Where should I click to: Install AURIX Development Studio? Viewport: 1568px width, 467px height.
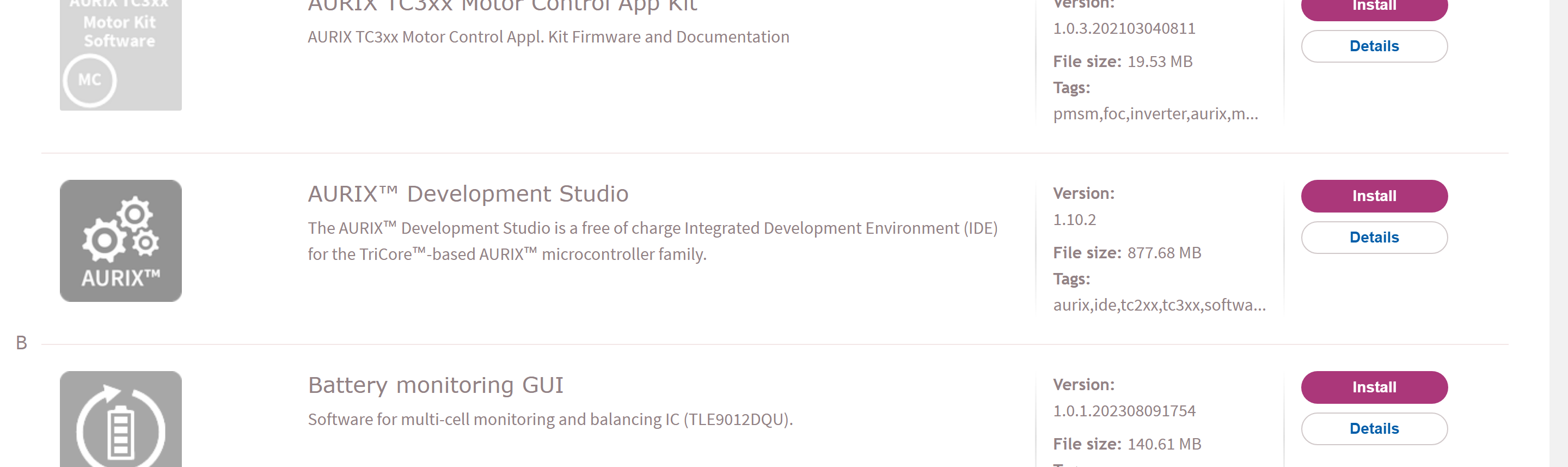tap(1374, 196)
